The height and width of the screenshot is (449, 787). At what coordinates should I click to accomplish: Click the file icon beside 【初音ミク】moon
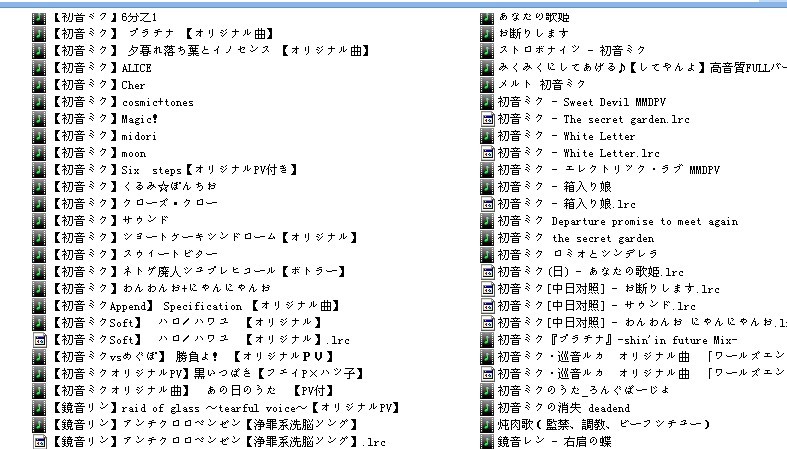point(39,153)
